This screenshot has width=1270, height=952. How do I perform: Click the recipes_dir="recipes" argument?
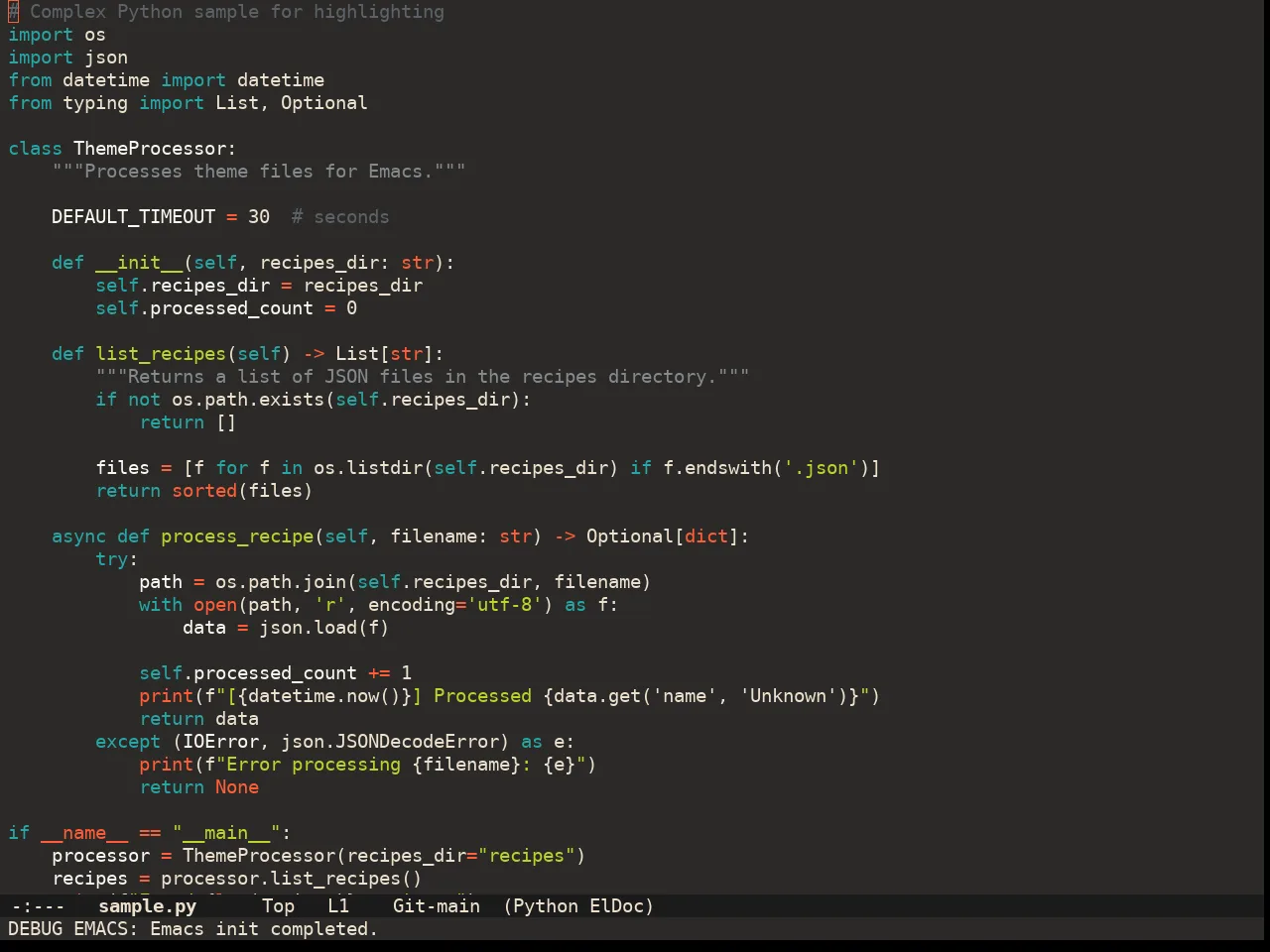(x=460, y=856)
